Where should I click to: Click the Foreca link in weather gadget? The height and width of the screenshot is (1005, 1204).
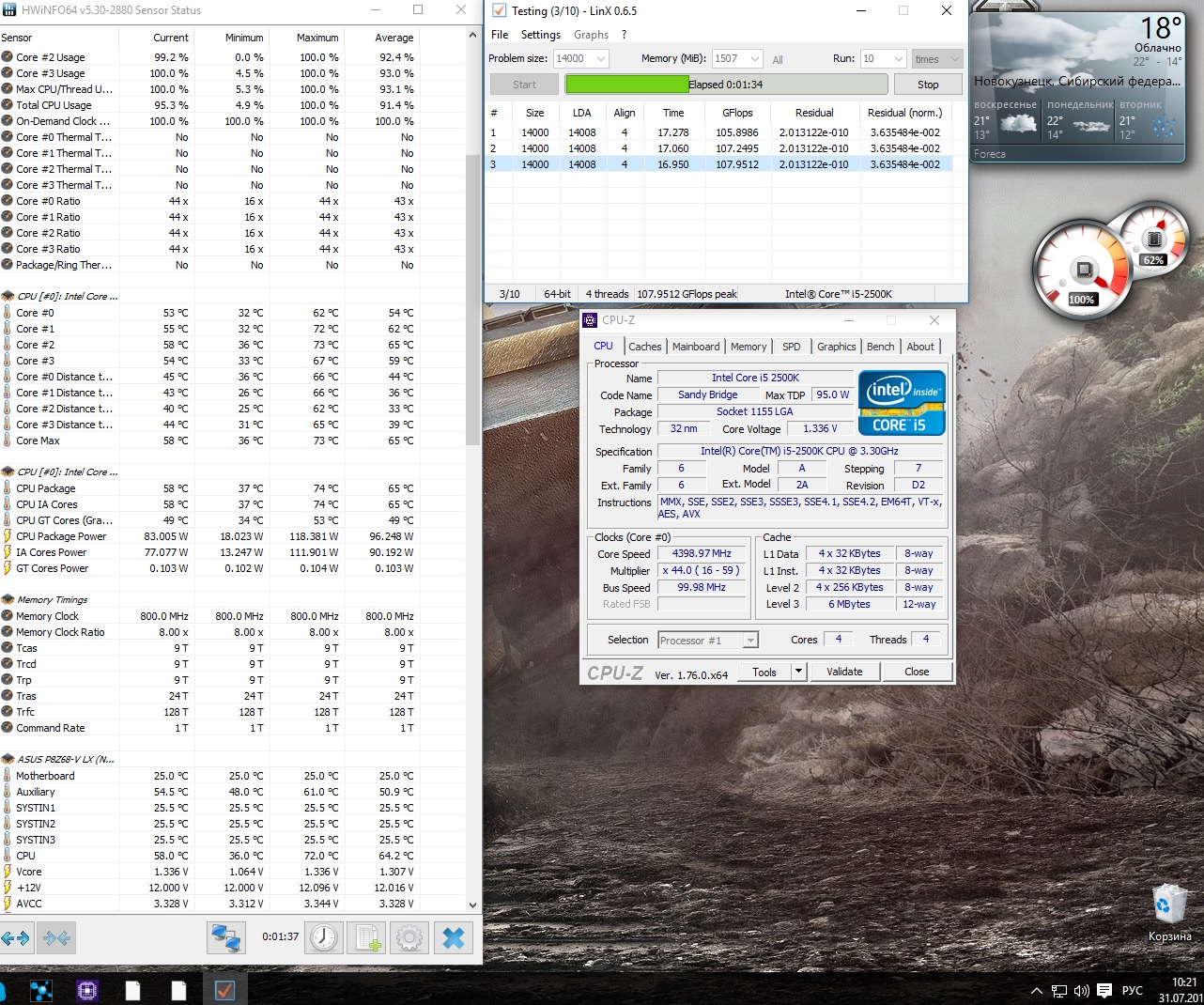990,154
